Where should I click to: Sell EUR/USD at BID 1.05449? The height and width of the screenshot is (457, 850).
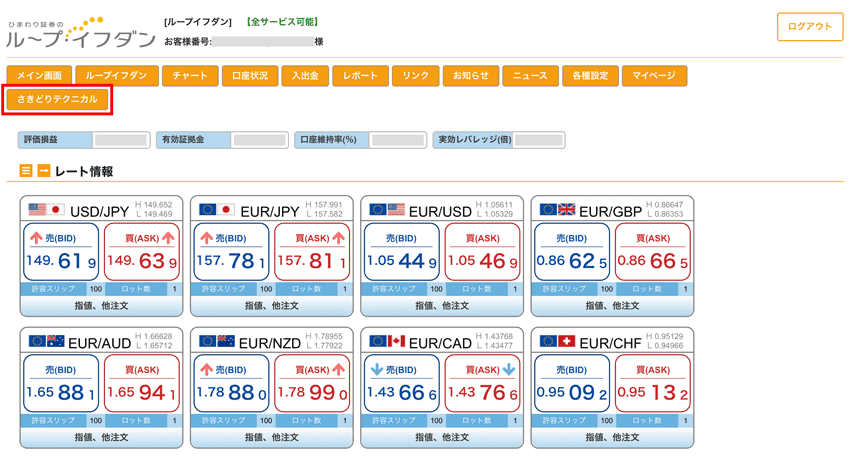pos(402,252)
